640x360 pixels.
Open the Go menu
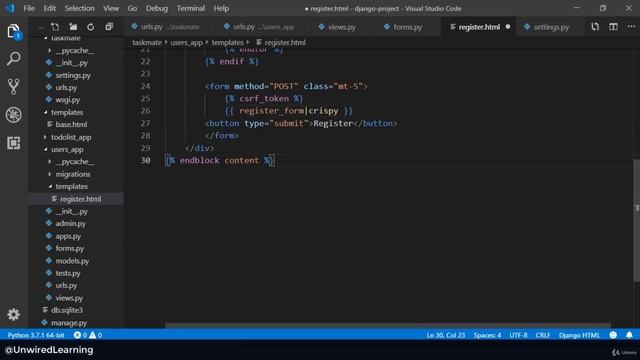(132, 8)
